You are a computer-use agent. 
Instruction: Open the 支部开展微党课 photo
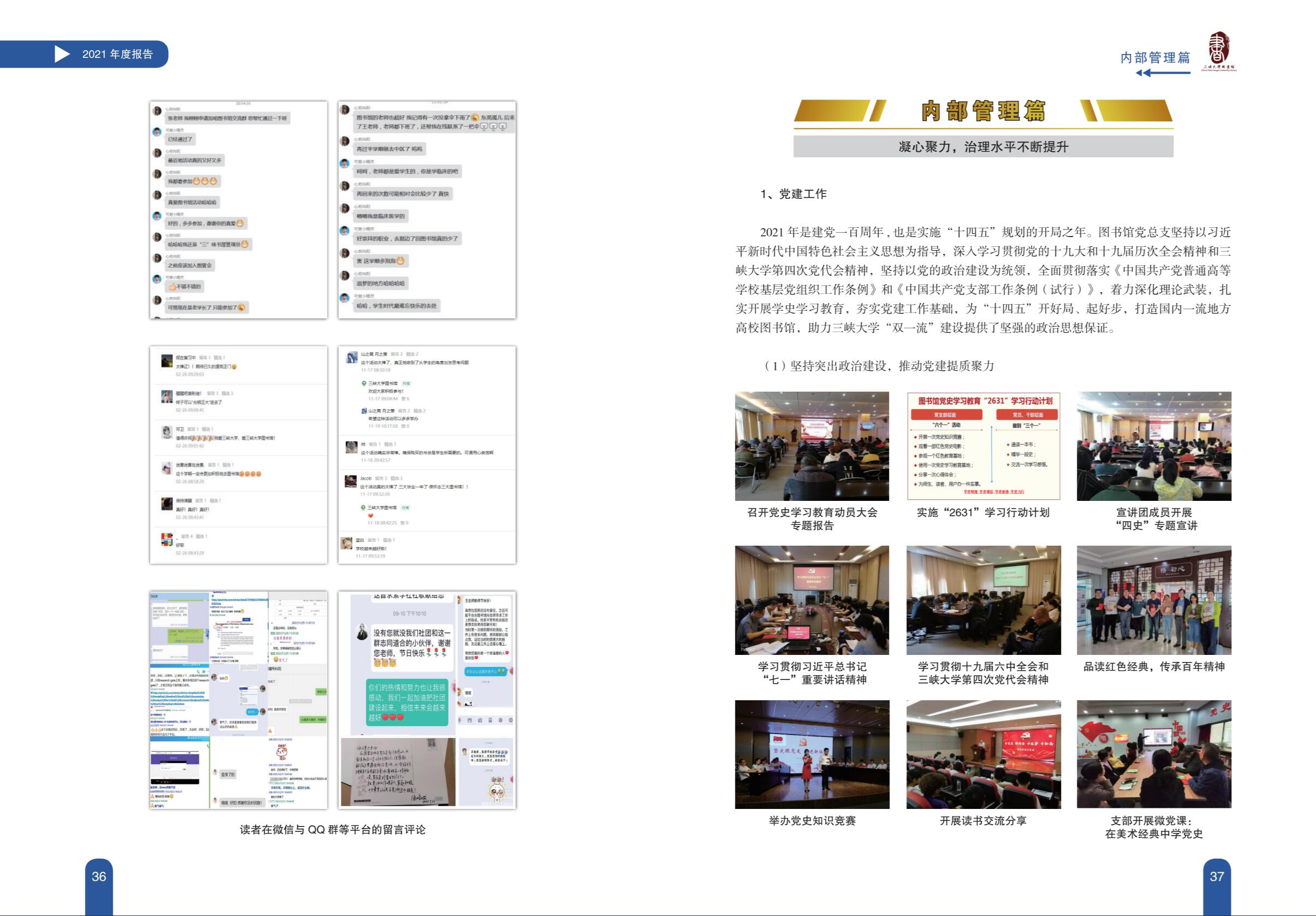[1154, 754]
